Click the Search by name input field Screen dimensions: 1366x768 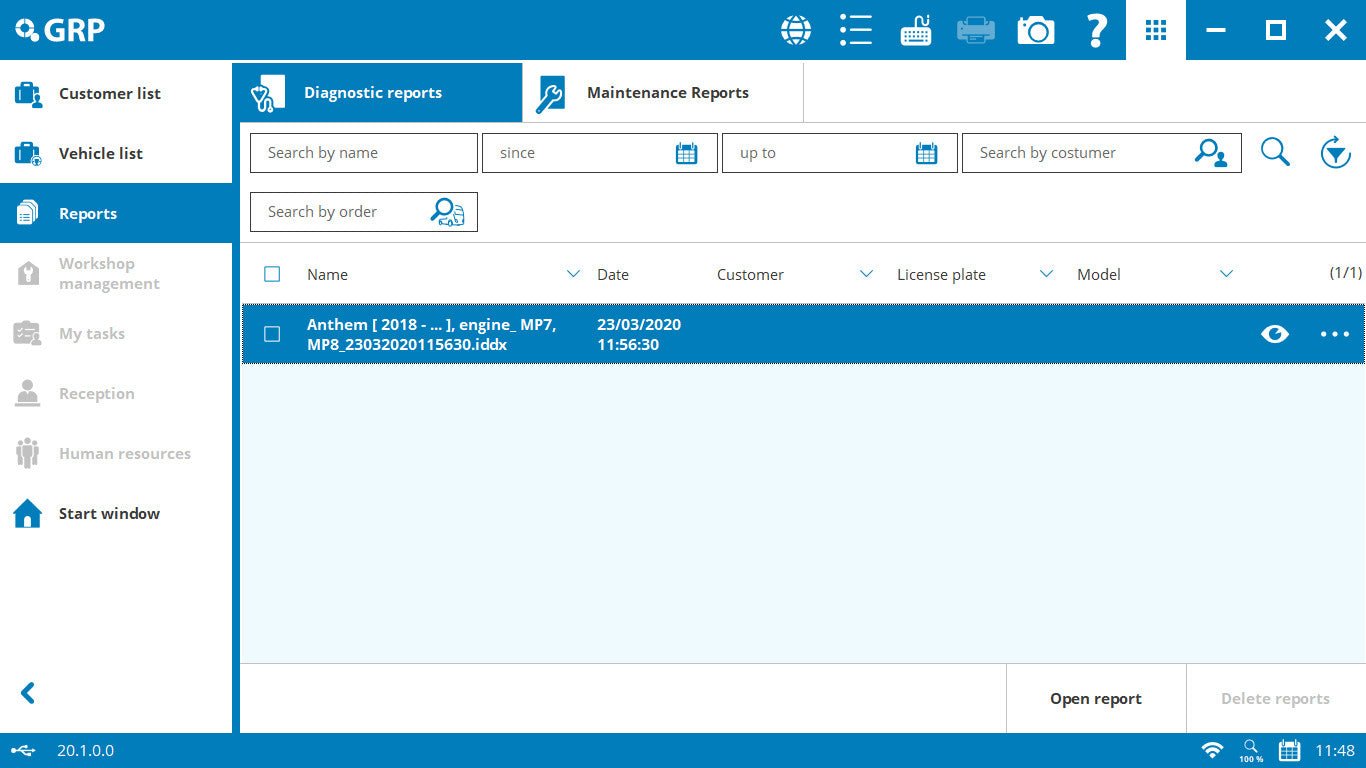point(363,153)
